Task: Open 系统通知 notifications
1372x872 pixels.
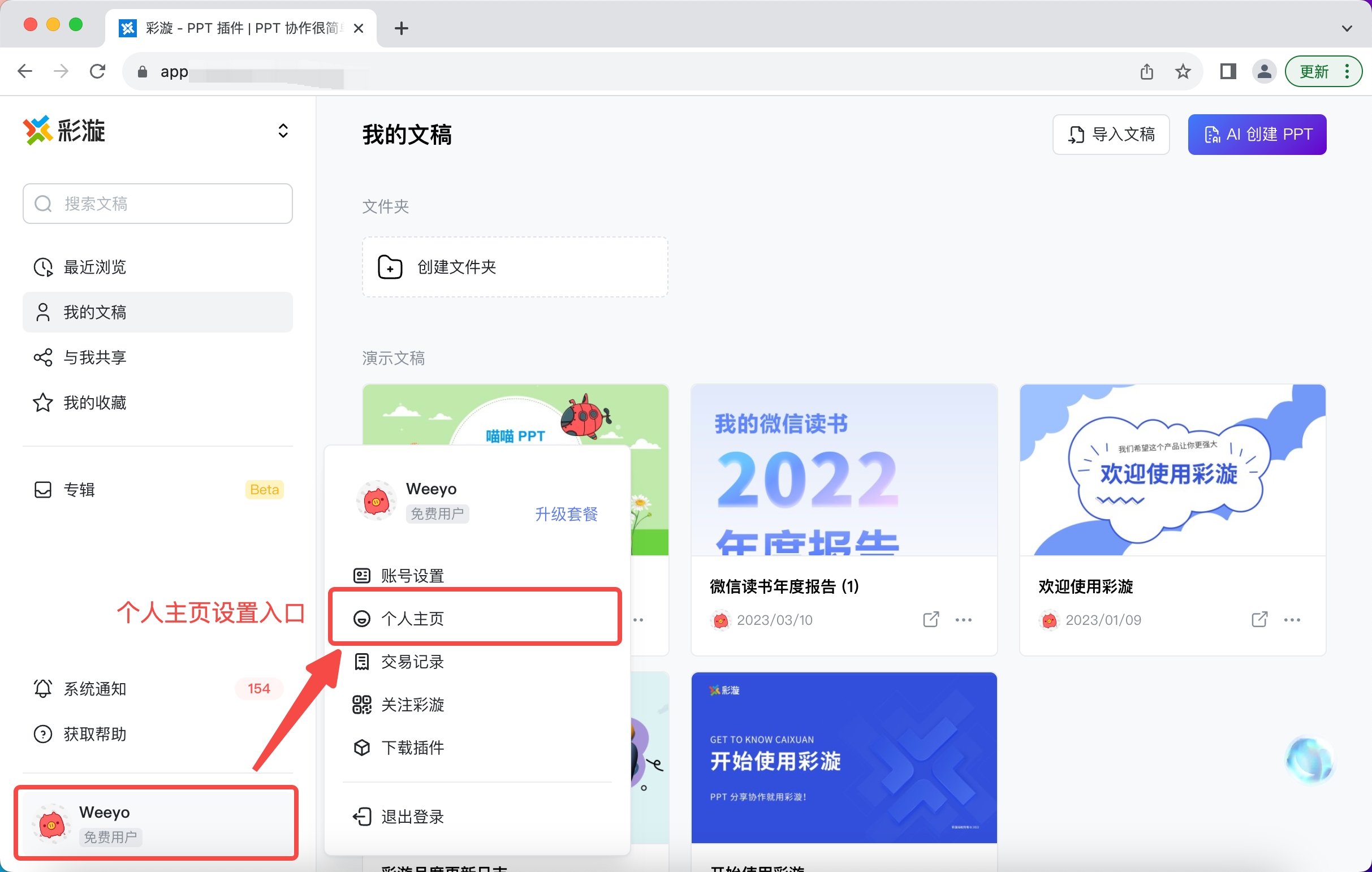Action: pos(158,689)
